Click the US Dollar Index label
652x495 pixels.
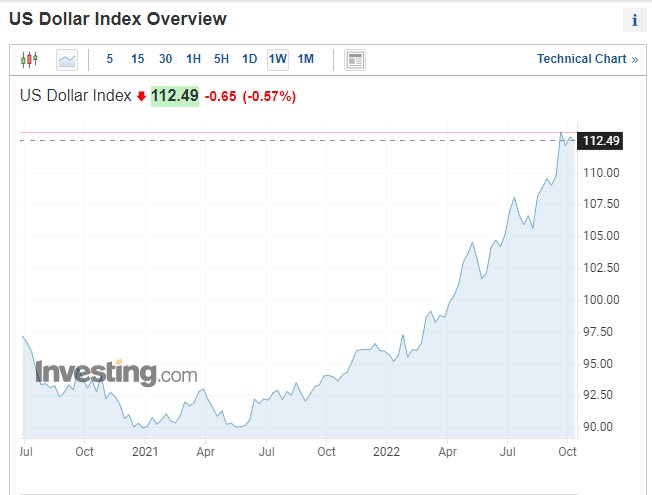[x=75, y=96]
